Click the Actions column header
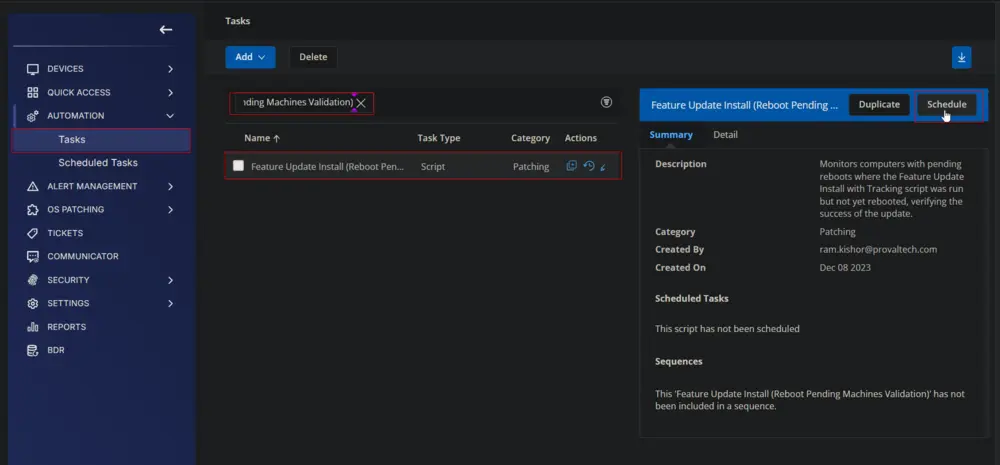 pyautogui.click(x=580, y=138)
